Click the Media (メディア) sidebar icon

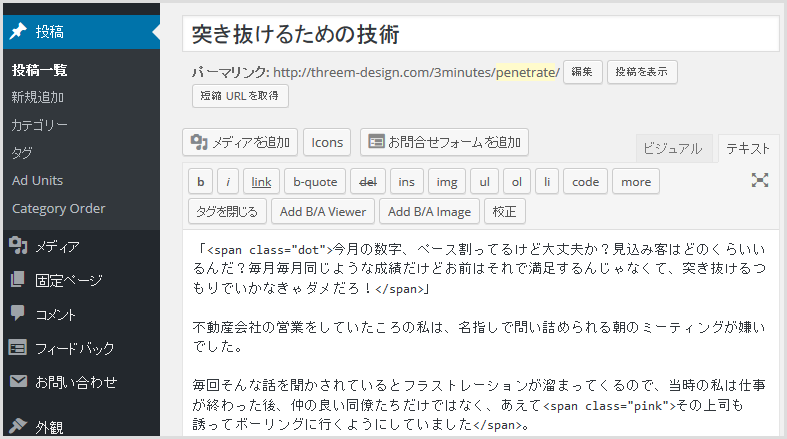pos(18,247)
